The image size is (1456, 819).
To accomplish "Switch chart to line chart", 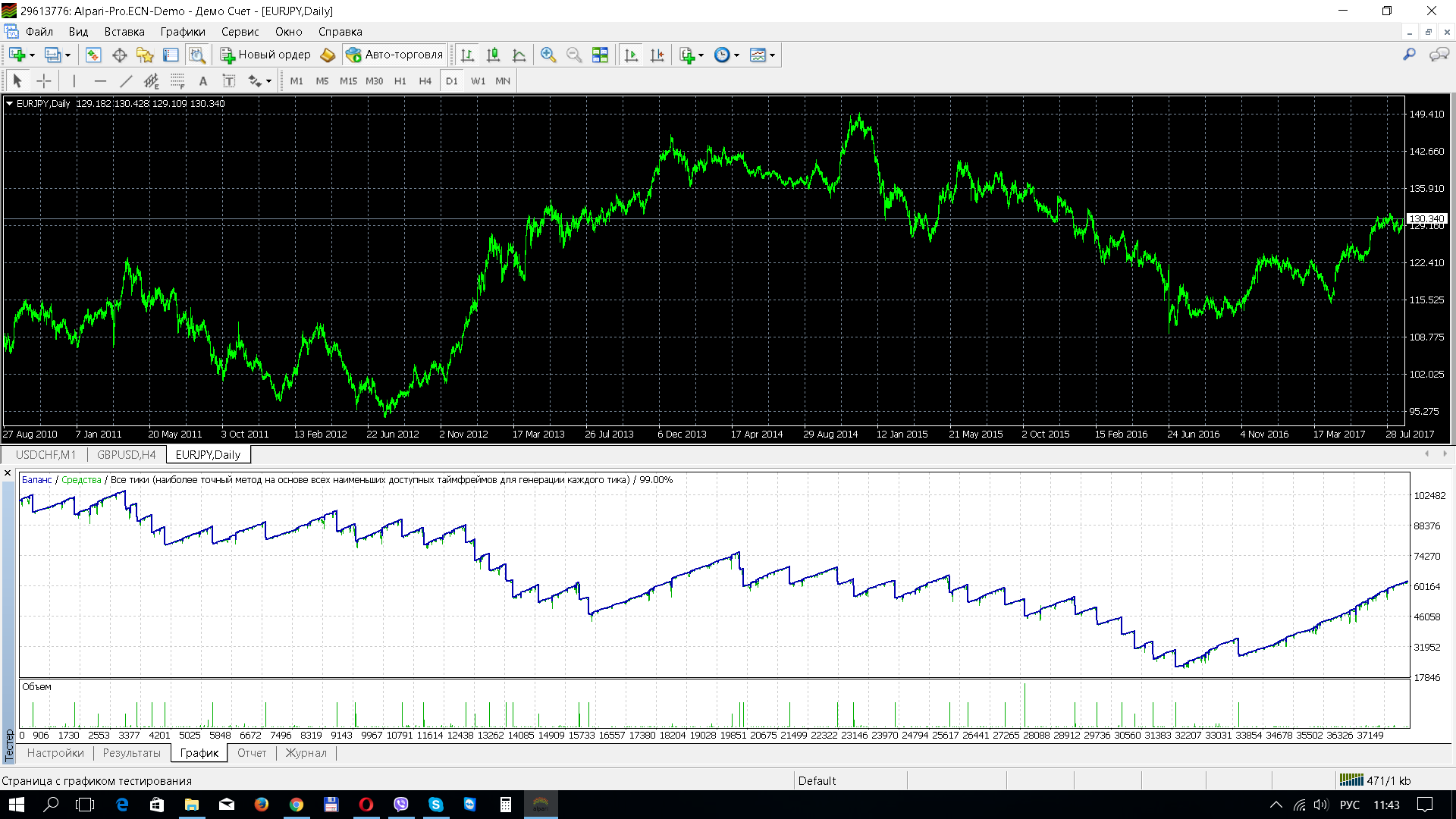I will pos(519,55).
